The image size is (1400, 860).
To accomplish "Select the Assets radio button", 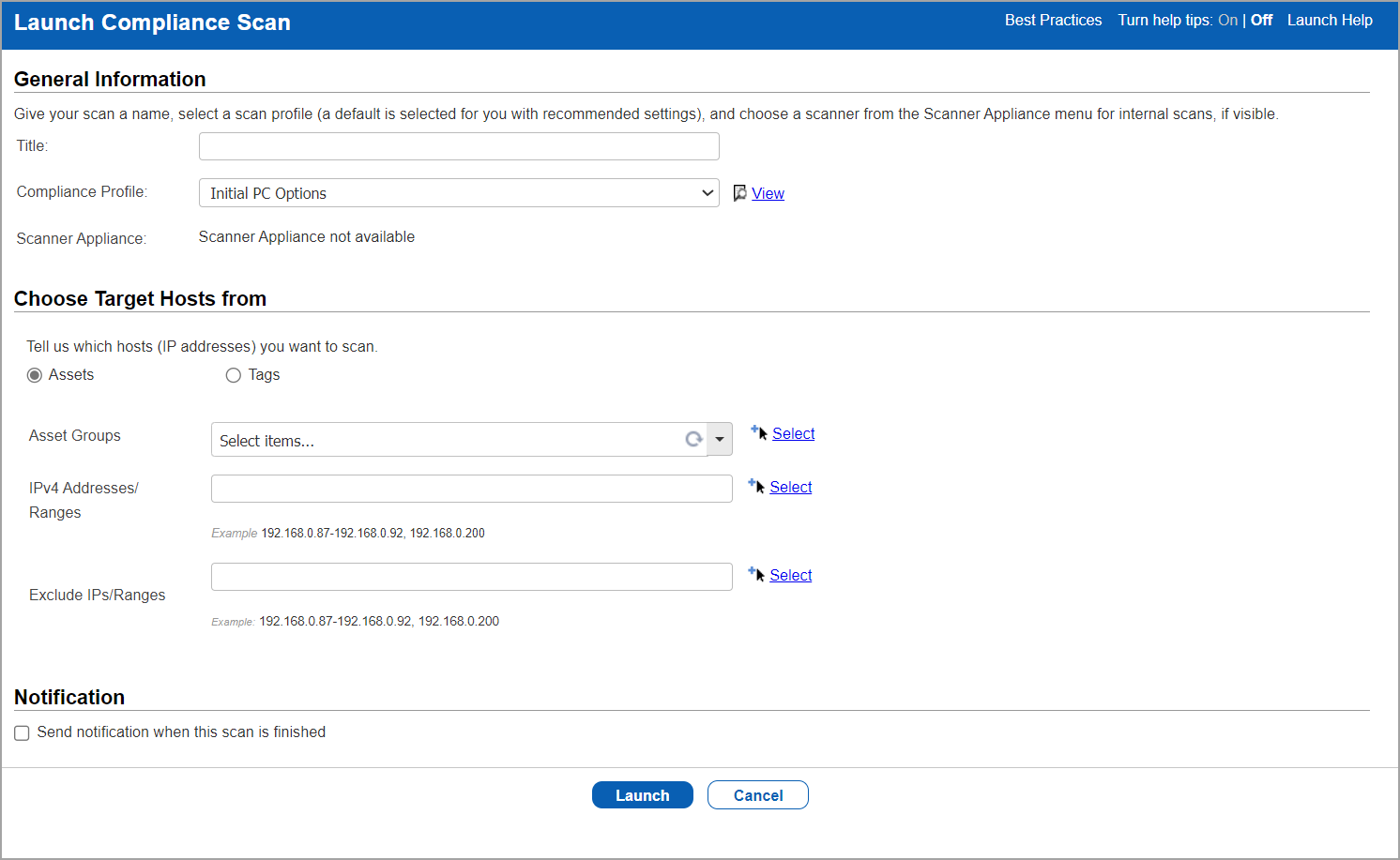I will pos(35,375).
